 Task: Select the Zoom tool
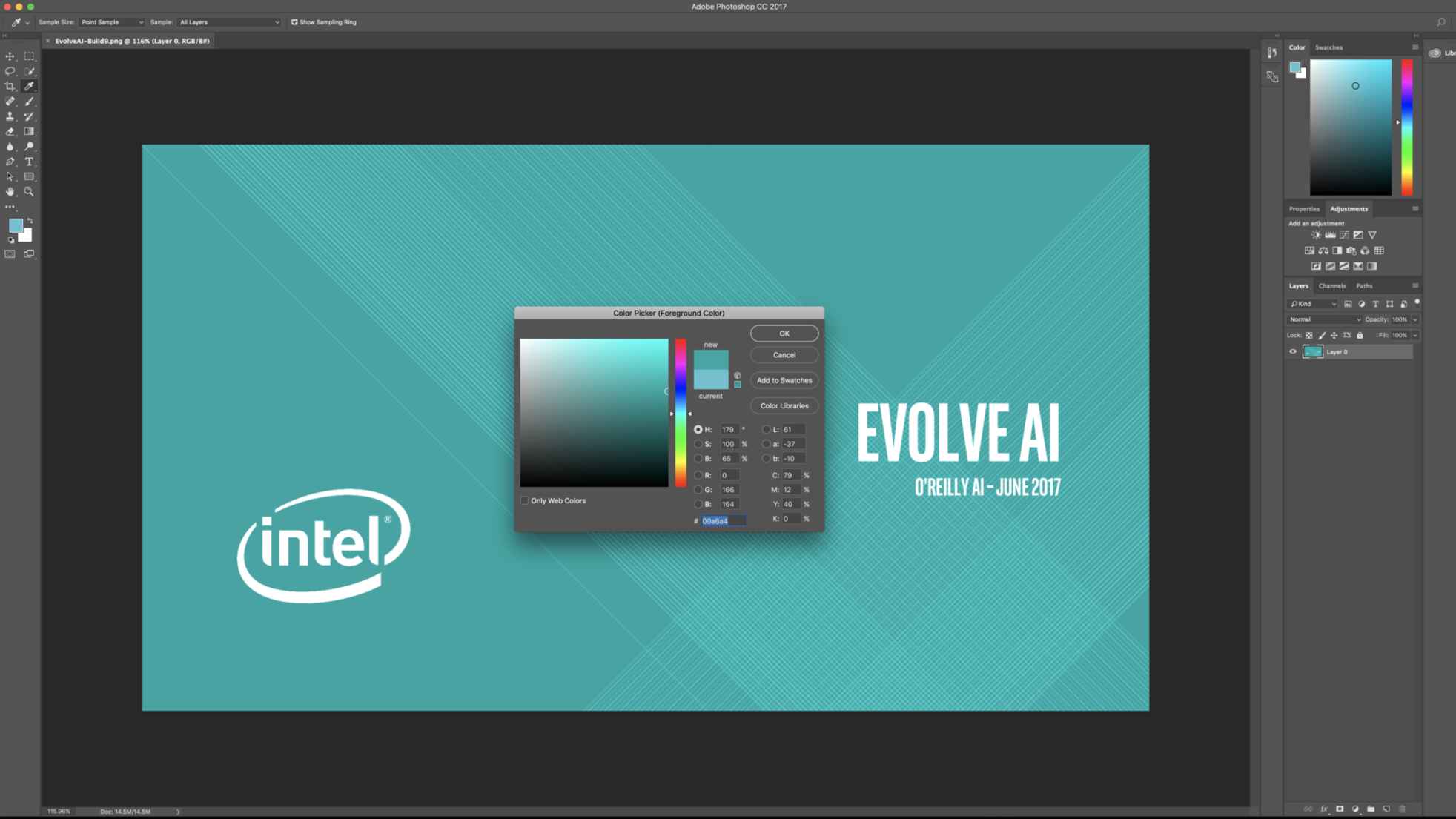[x=29, y=191]
